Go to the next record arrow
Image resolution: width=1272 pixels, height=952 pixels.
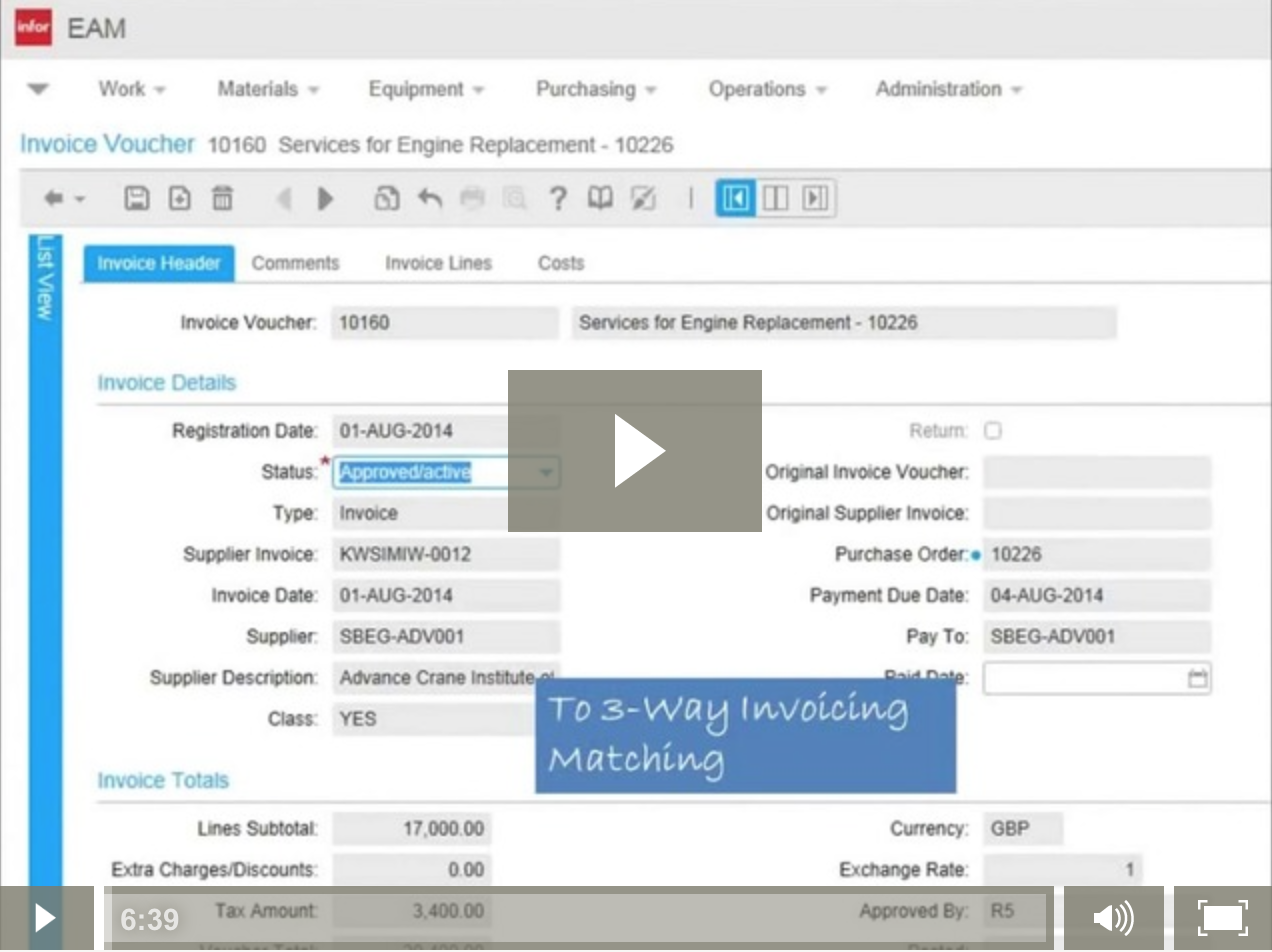pyautogui.click(x=325, y=199)
